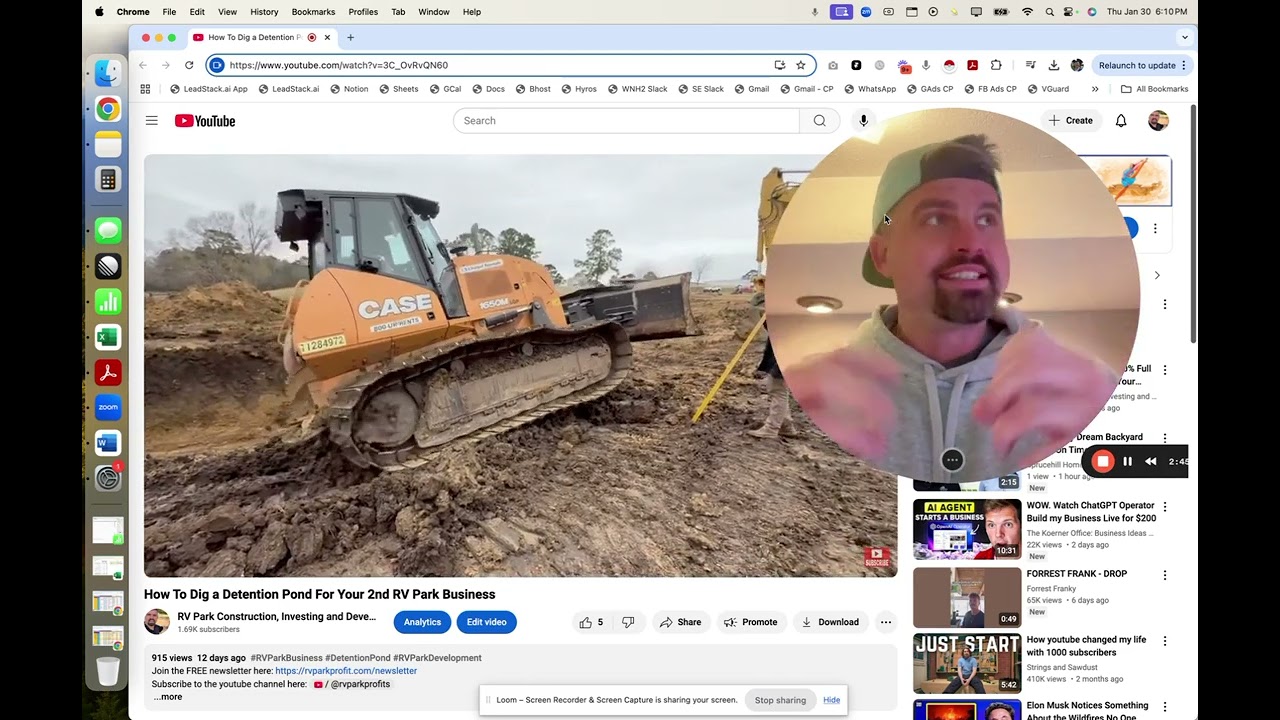Image resolution: width=1280 pixels, height=720 pixels.
Task: Bookmark this page with the star icon
Action: [800, 65]
